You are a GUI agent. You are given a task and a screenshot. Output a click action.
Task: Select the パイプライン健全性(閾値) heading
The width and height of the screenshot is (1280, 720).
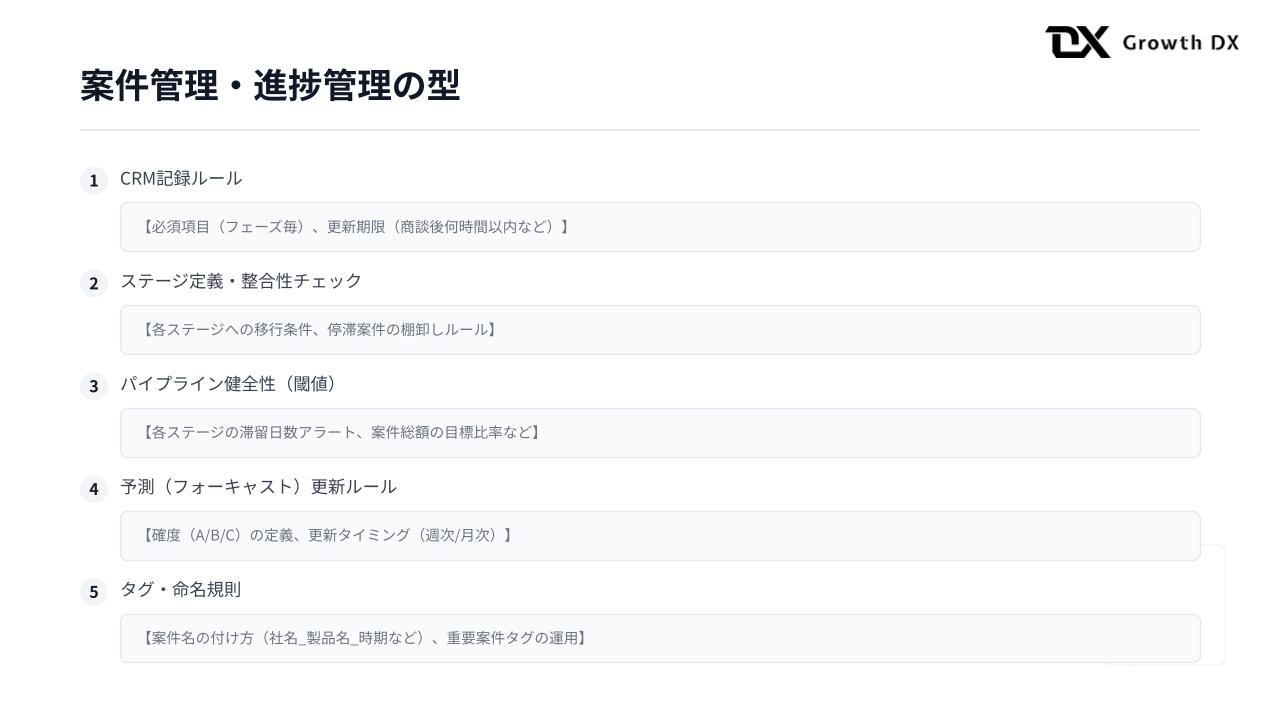229,384
